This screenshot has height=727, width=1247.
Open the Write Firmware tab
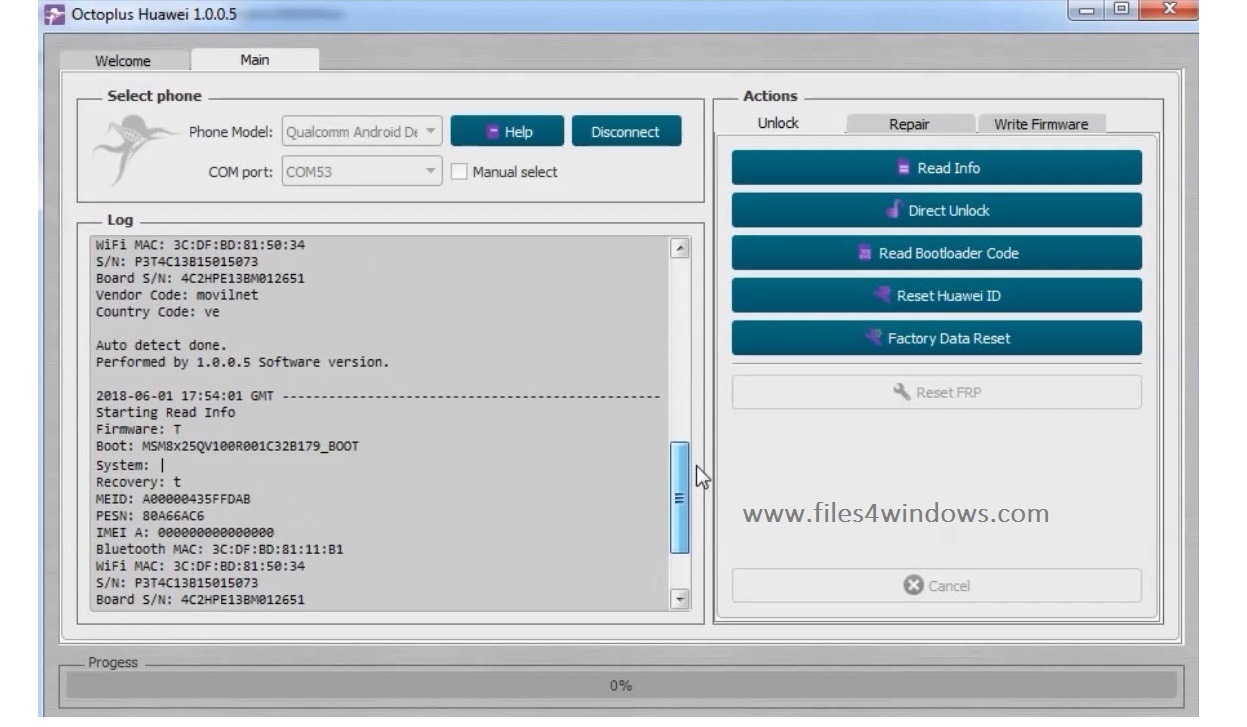pos(1041,124)
